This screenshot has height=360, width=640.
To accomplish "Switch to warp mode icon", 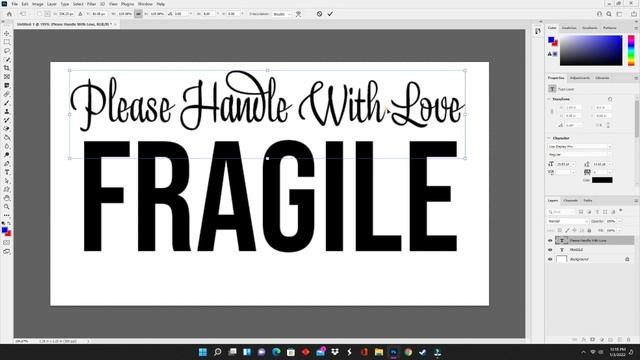I will click(298, 14).
